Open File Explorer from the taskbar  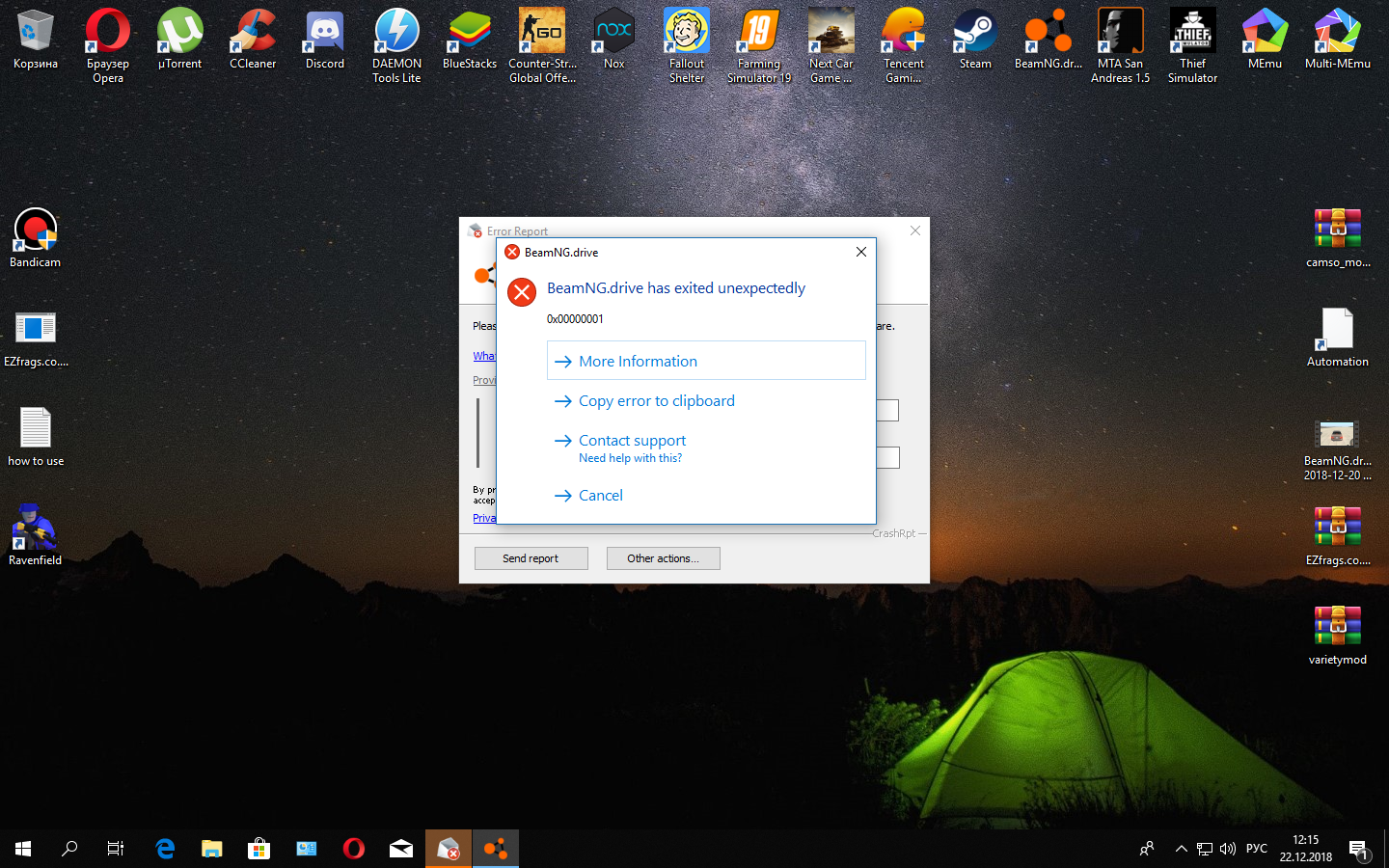[x=212, y=849]
